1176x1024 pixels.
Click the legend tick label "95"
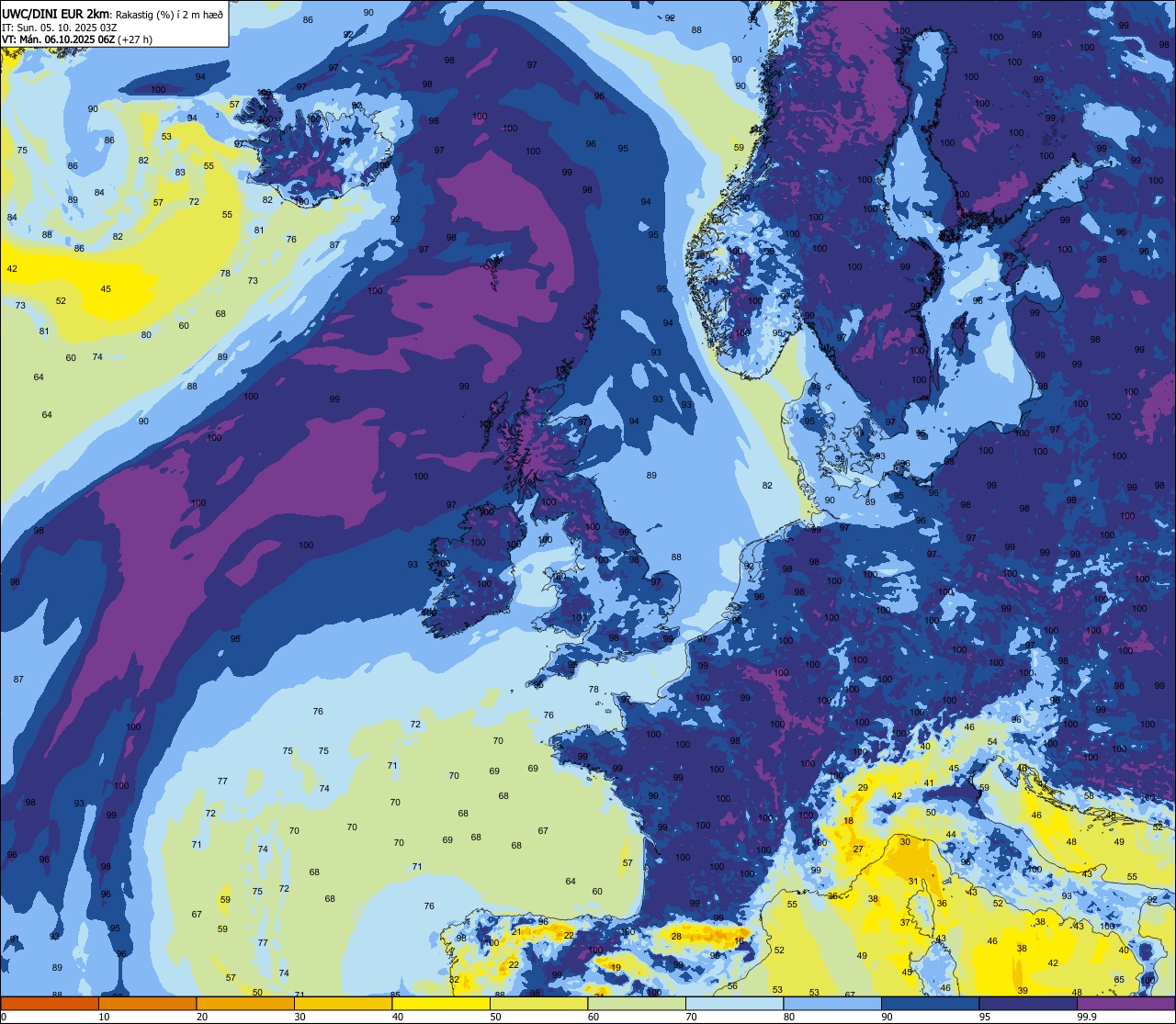click(985, 1017)
